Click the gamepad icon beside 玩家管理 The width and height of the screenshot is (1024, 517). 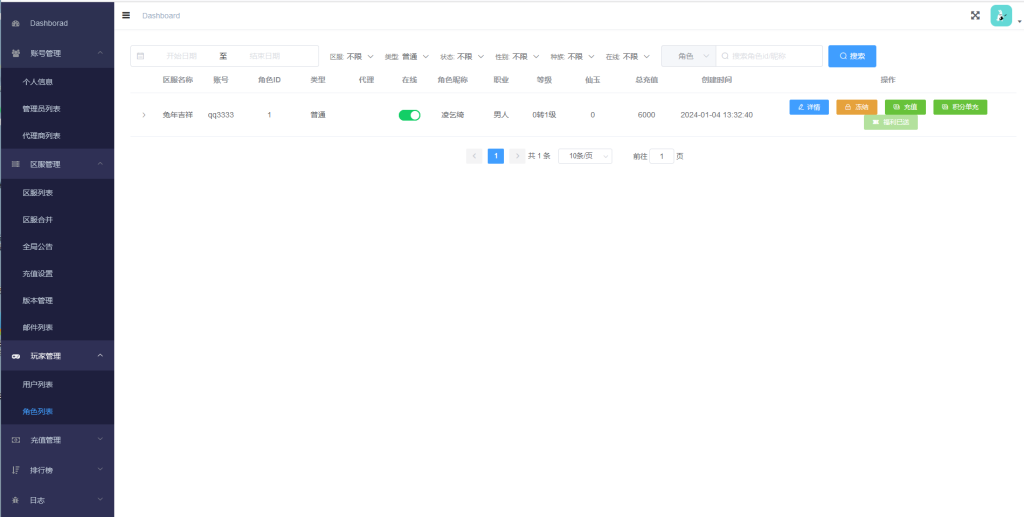pyautogui.click(x=16, y=356)
